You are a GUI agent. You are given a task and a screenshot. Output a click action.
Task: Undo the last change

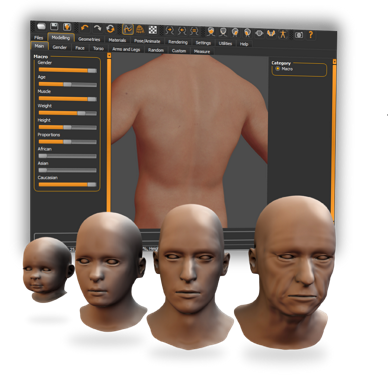(x=85, y=28)
